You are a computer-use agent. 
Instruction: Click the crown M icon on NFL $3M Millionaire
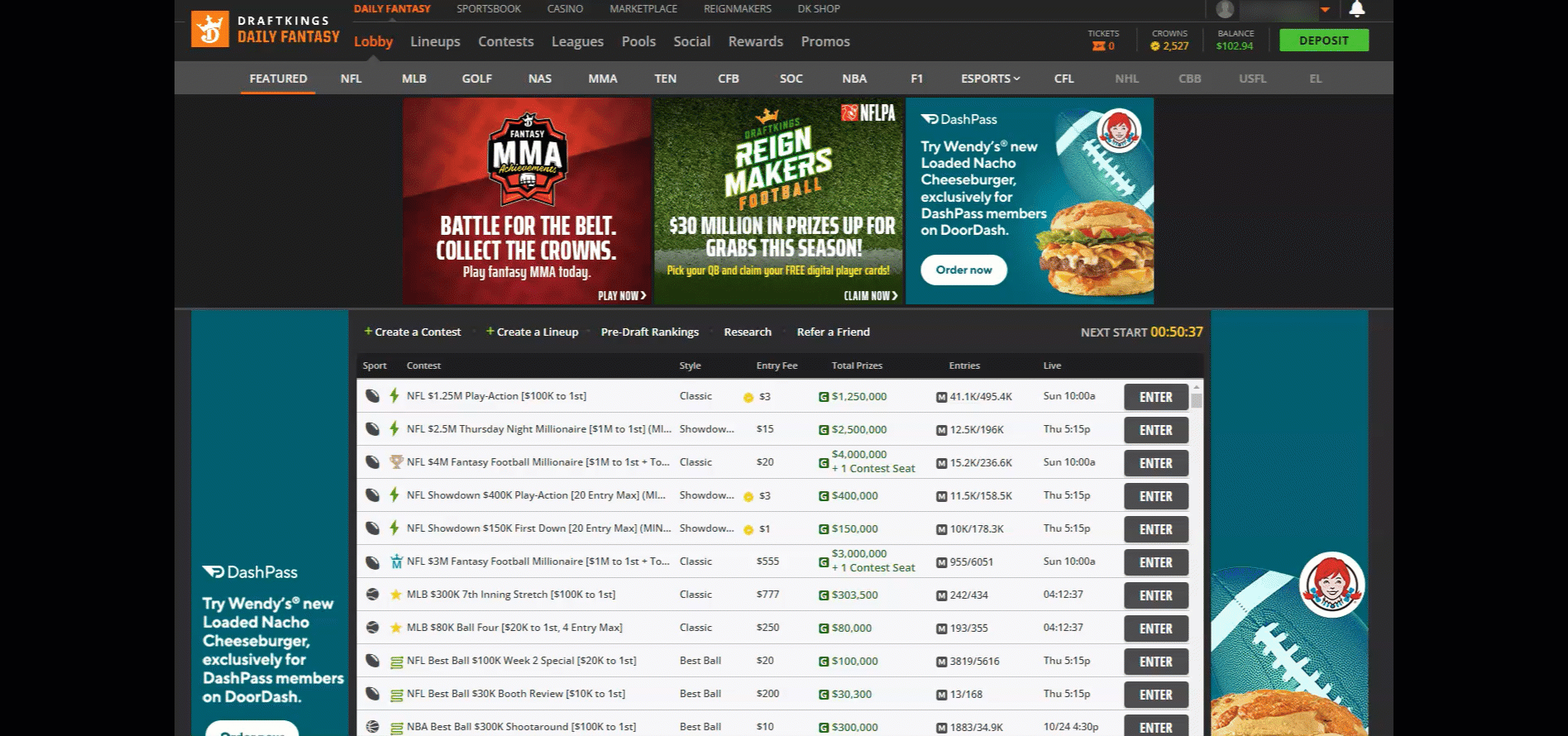(x=396, y=562)
